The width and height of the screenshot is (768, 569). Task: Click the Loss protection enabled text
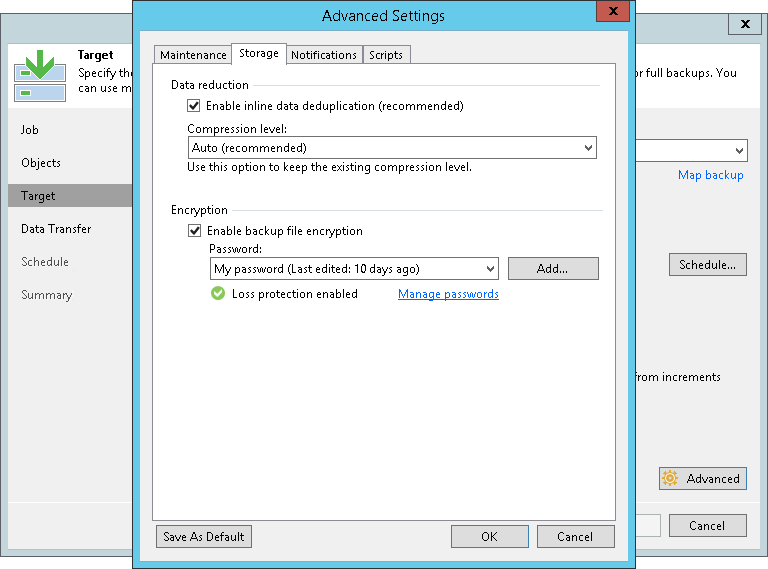click(295, 294)
